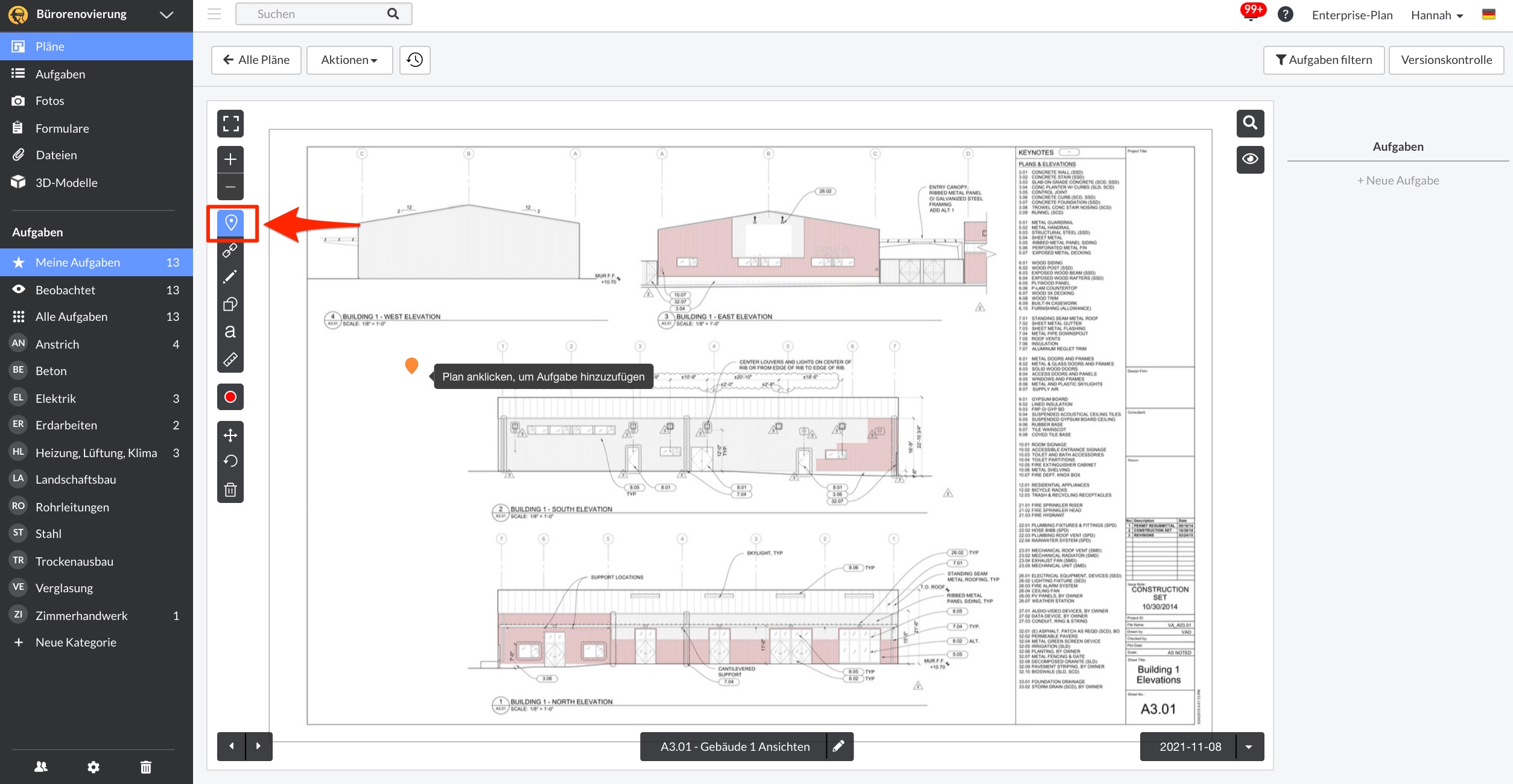The width and height of the screenshot is (1513, 784).
Task: Click the Aufgaben filtern button
Action: point(1324,60)
